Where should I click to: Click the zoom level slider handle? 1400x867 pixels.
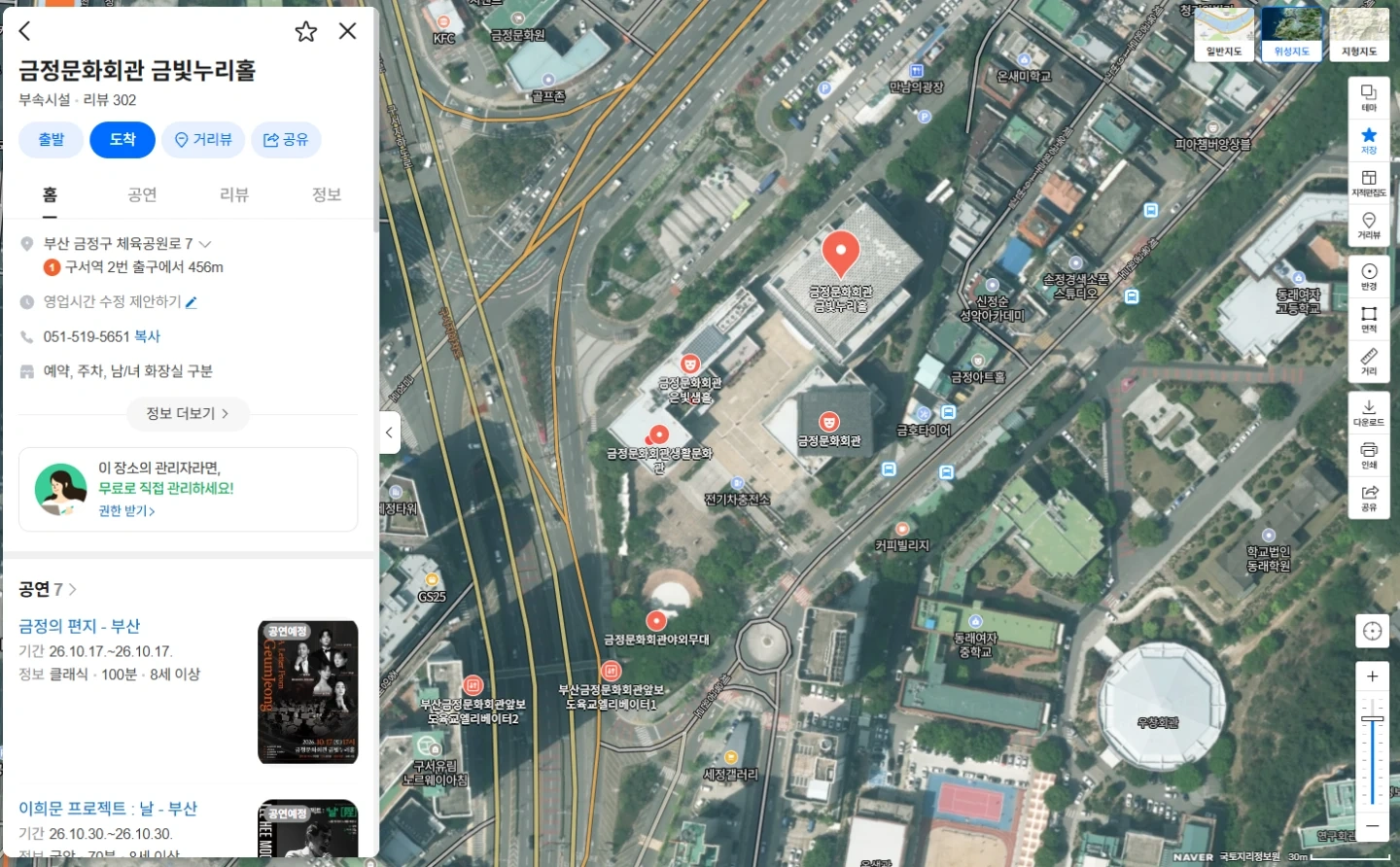(x=1372, y=719)
